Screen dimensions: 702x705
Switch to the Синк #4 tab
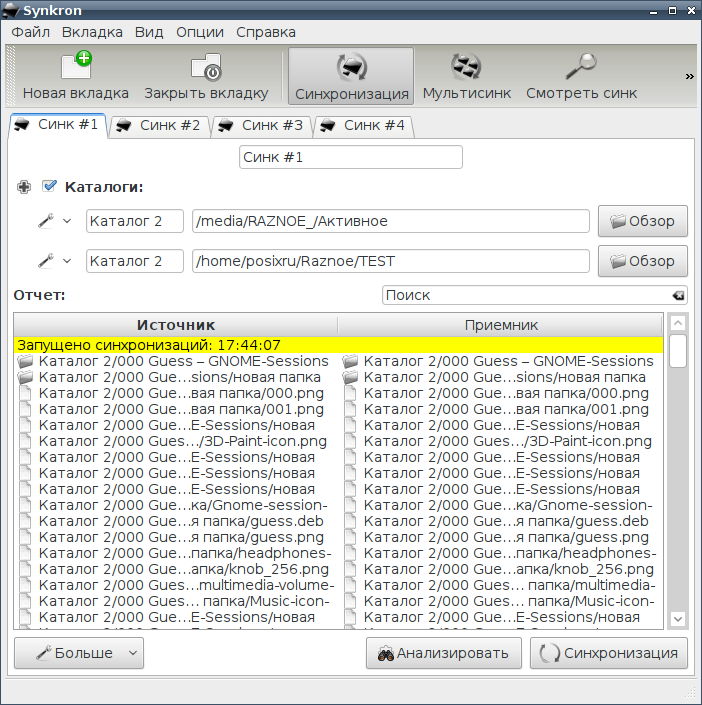click(x=364, y=125)
